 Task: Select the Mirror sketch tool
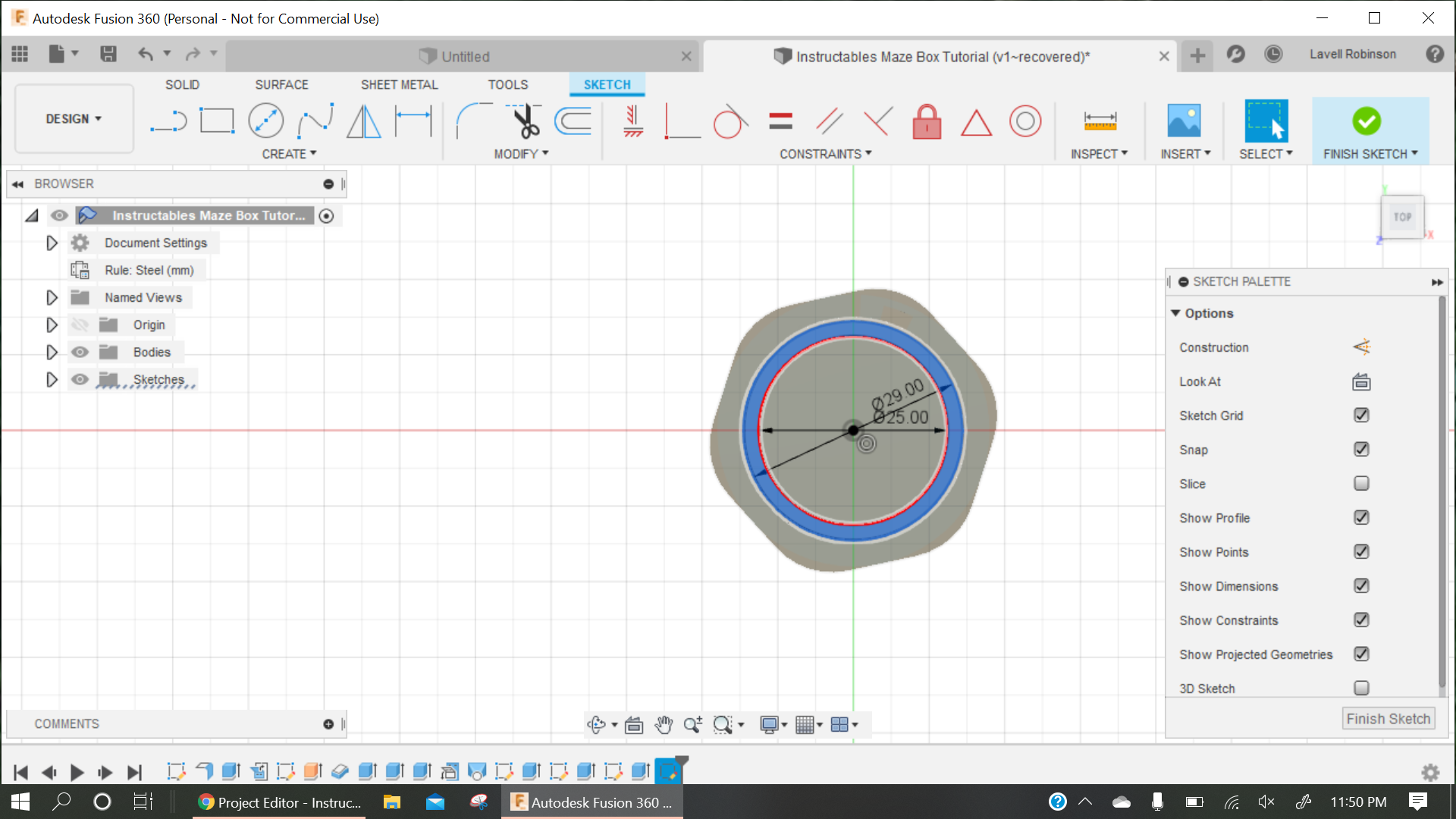pyautogui.click(x=364, y=121)
